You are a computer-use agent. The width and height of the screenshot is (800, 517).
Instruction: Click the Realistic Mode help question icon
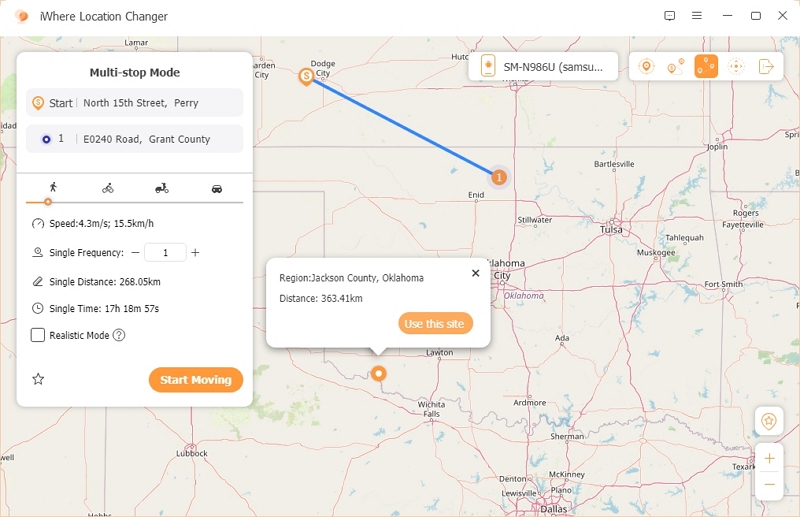point(119,335)
